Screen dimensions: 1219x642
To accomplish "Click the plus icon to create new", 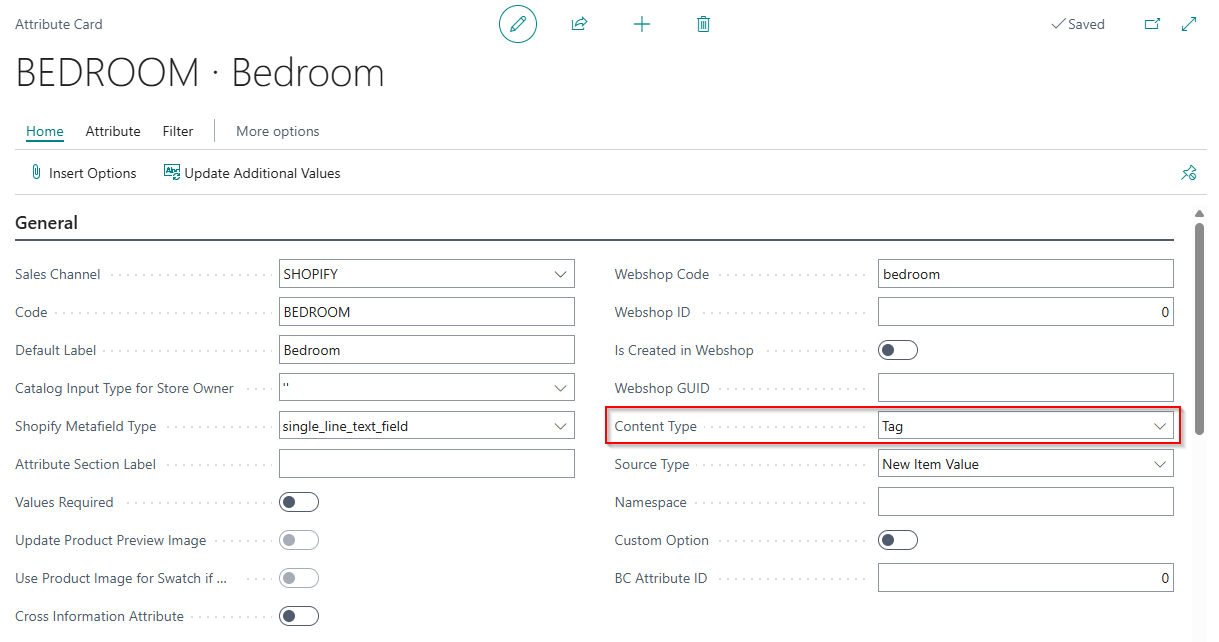I will [x=642, y=24].
